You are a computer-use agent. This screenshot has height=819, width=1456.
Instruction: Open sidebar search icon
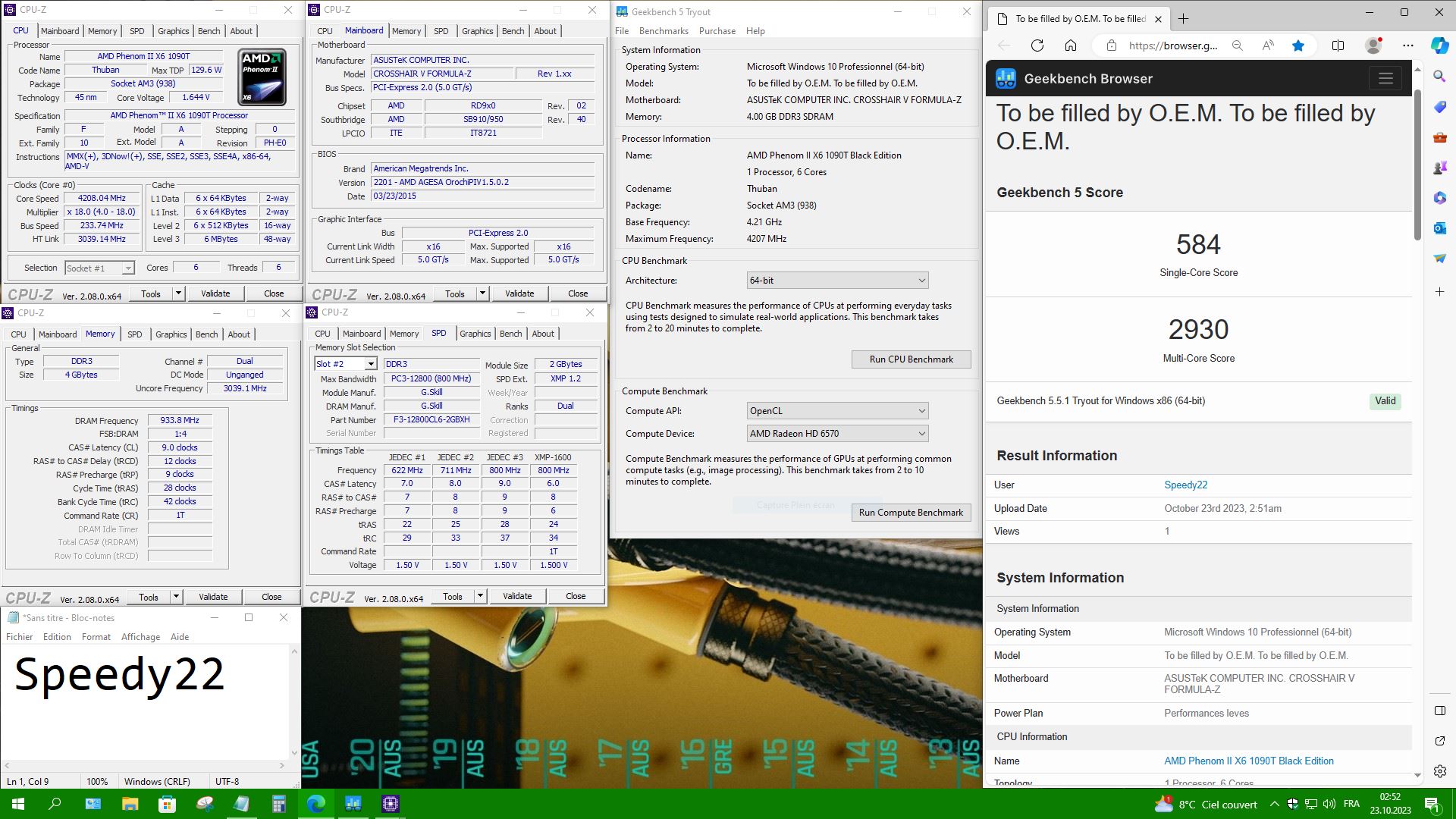pos(1439,77)
